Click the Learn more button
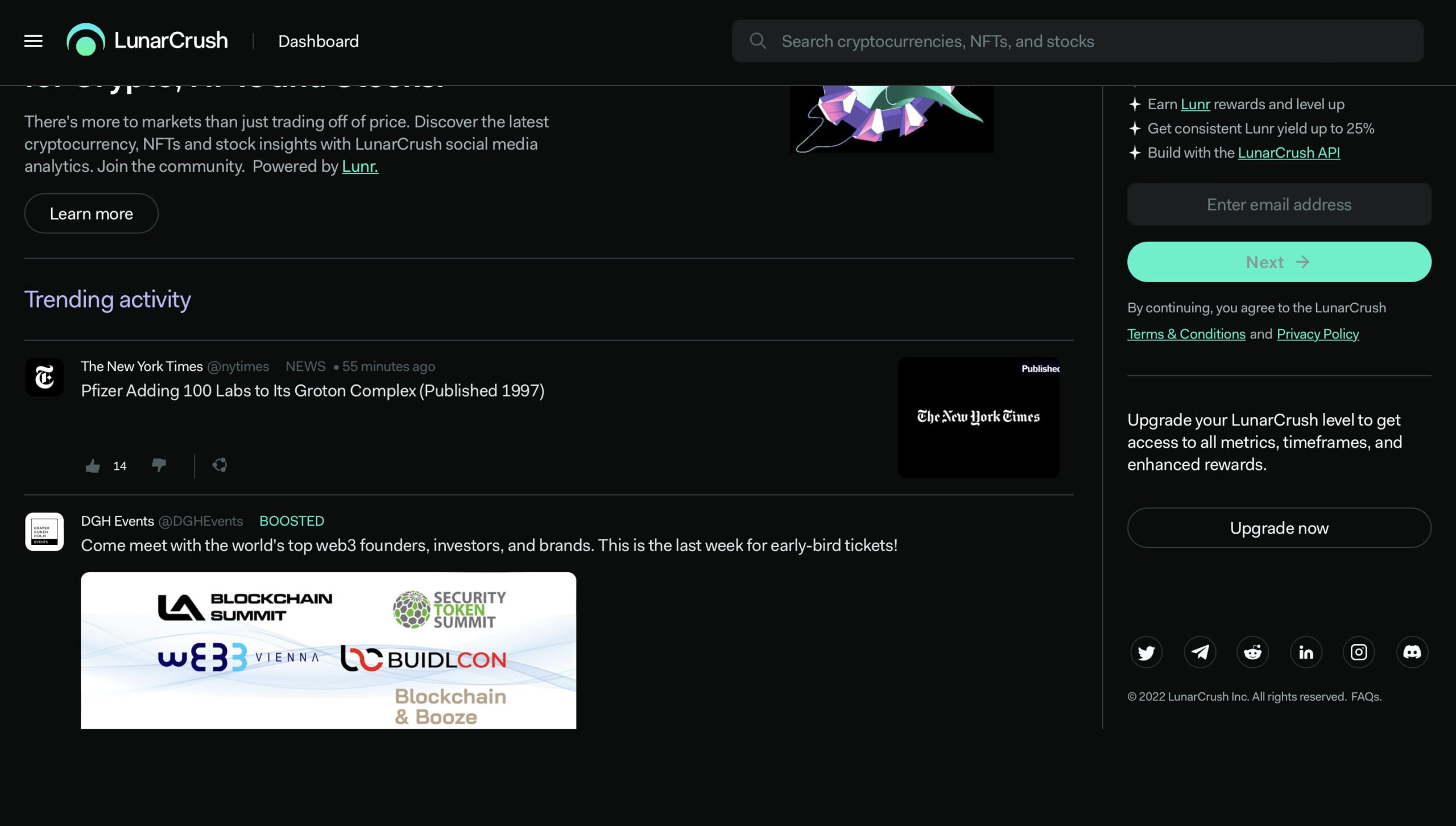Image resolution: width=1456 pixels, height=826 pixels. [x=91, y=213]
